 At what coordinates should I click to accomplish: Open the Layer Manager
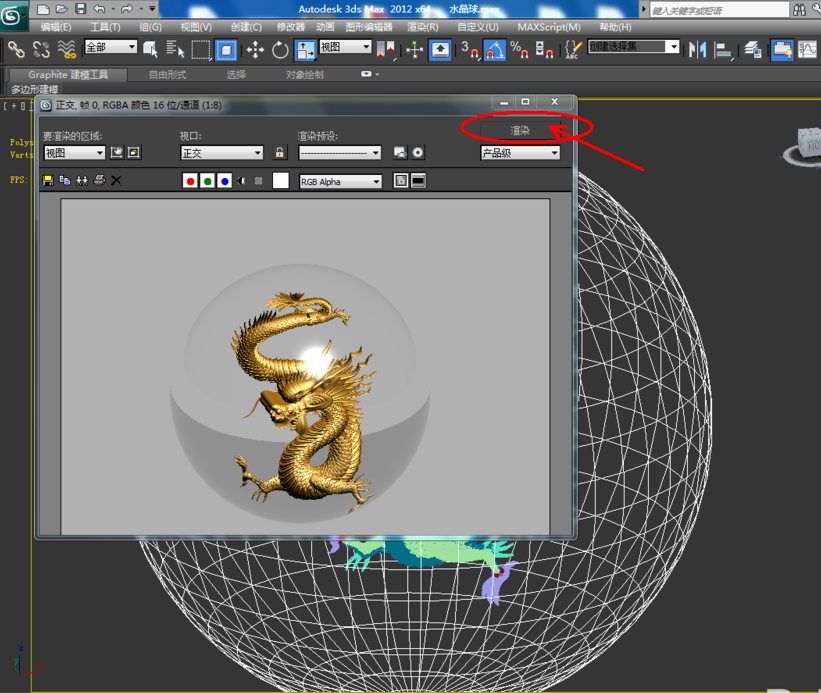tap(752, 50)
